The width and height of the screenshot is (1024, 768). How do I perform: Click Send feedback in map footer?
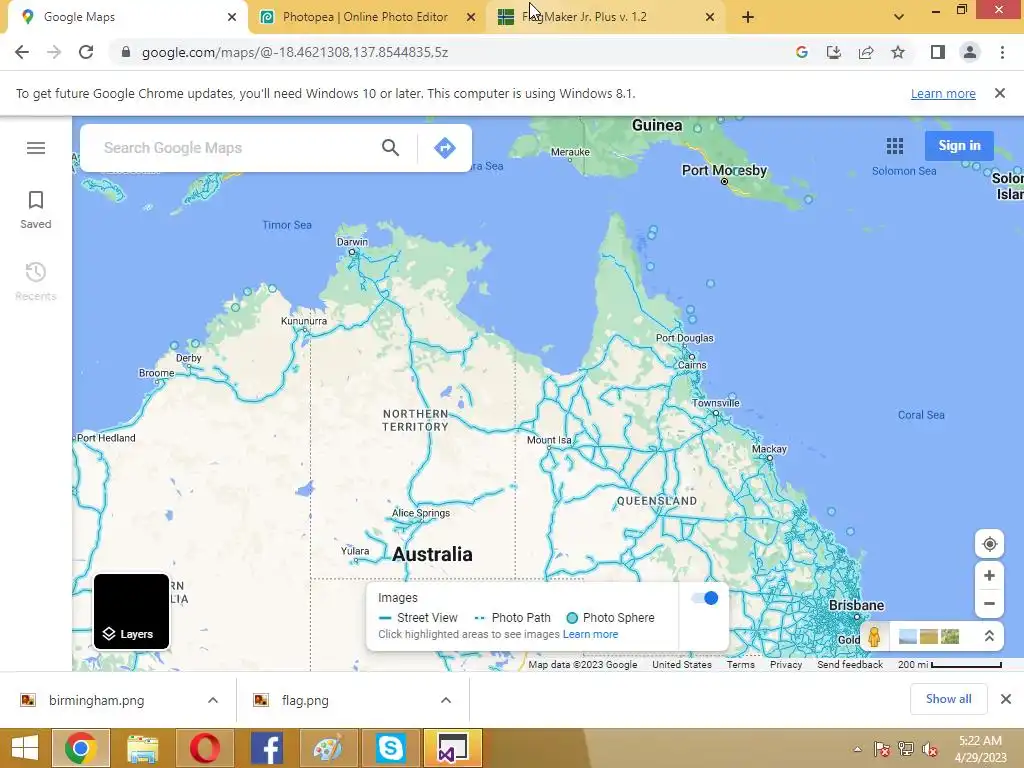(850, 664)
